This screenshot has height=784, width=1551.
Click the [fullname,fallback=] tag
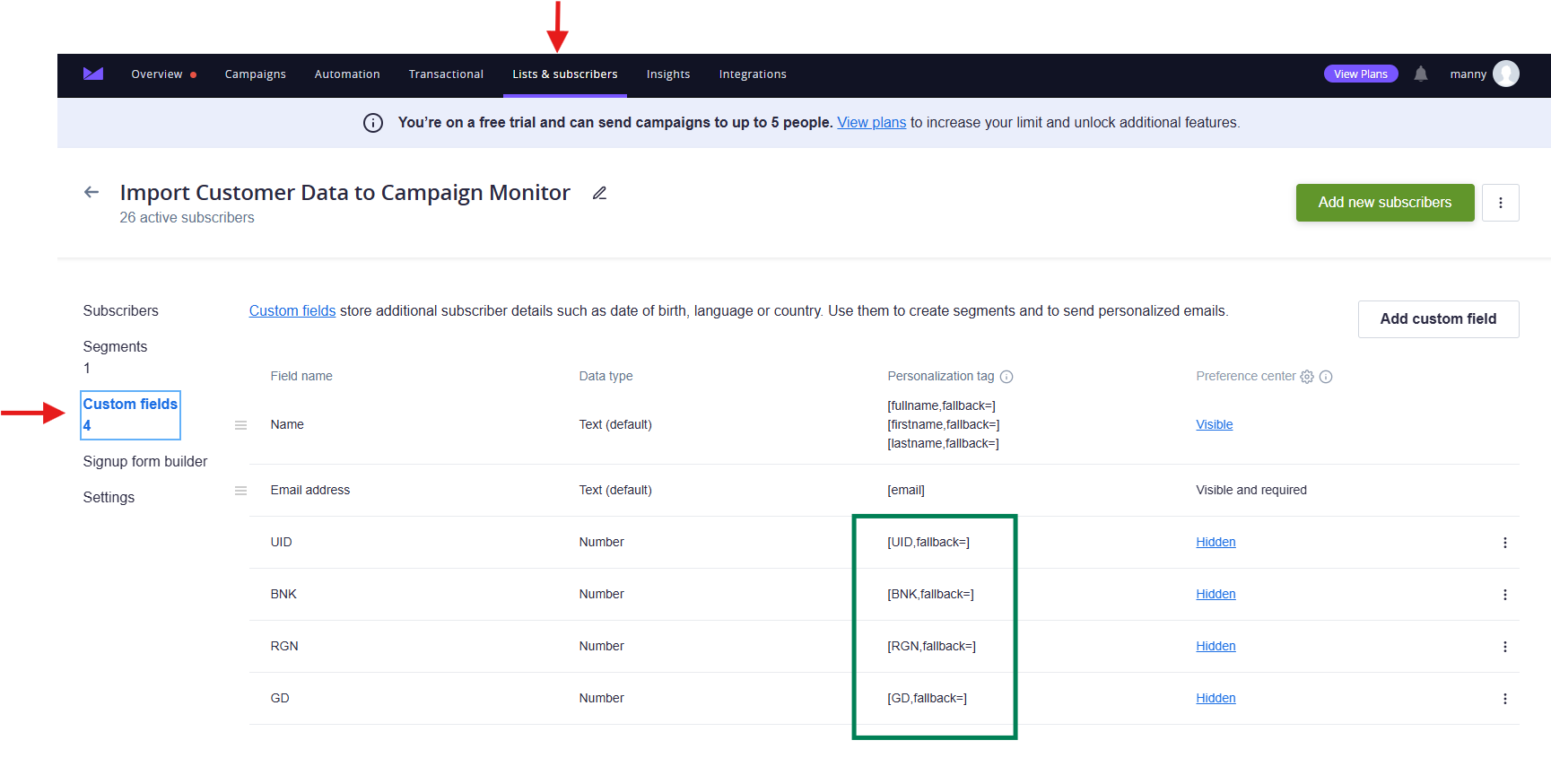coord(942,406)
